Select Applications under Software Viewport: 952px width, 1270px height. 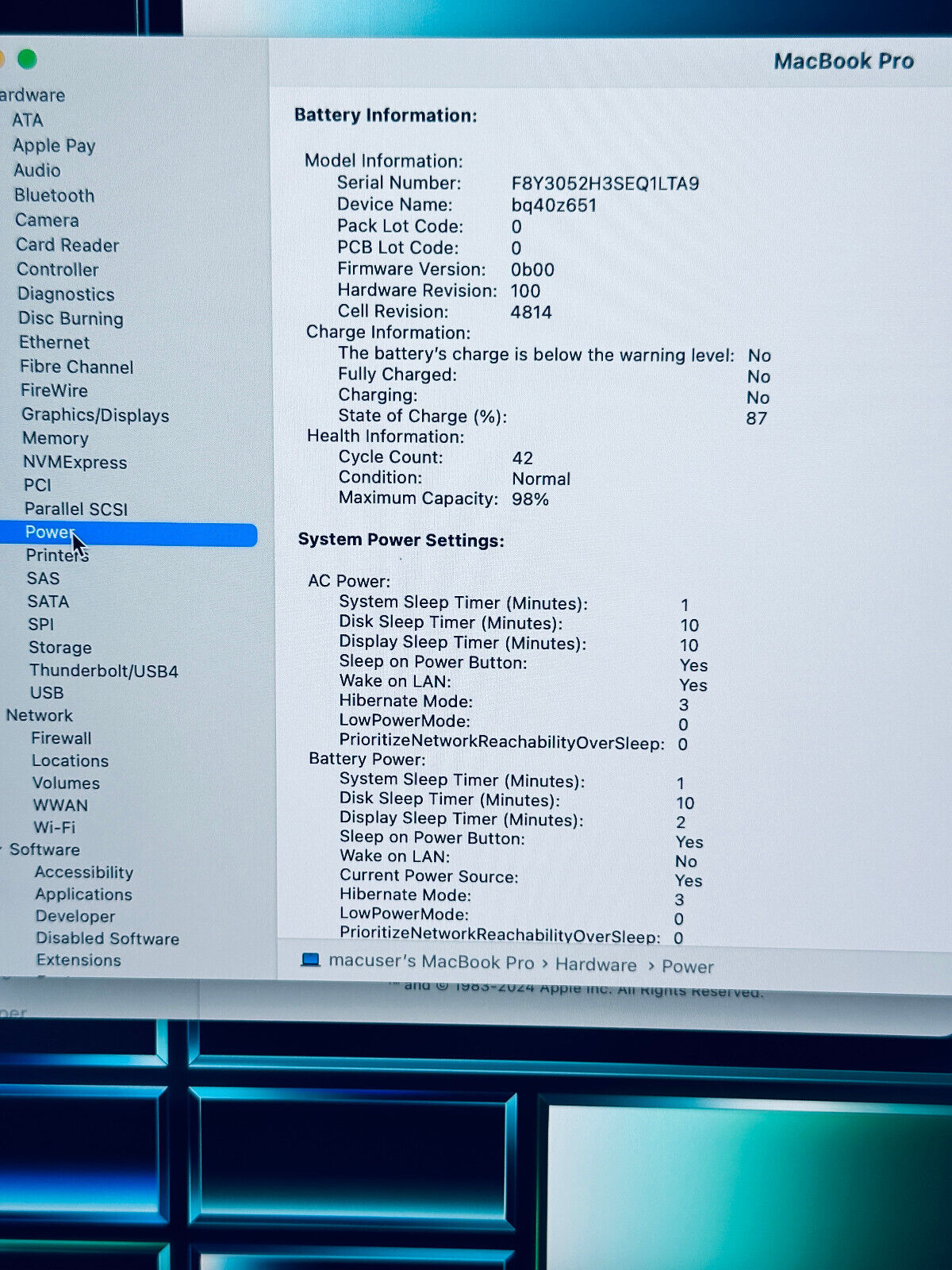point(83,894)
